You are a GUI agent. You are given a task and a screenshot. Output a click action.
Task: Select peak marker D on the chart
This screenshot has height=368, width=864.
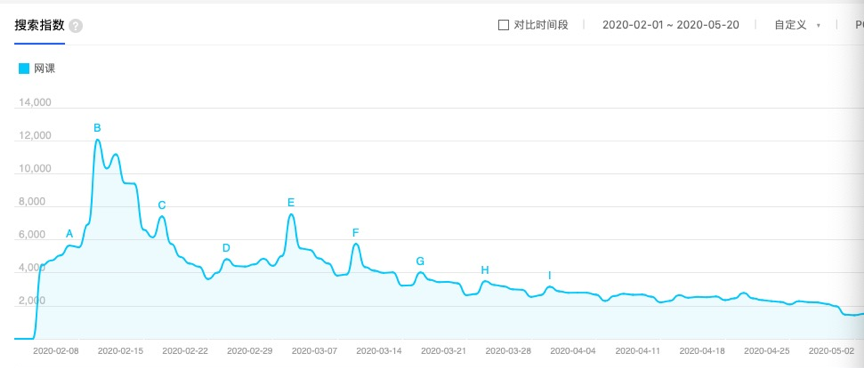[226, 248]
